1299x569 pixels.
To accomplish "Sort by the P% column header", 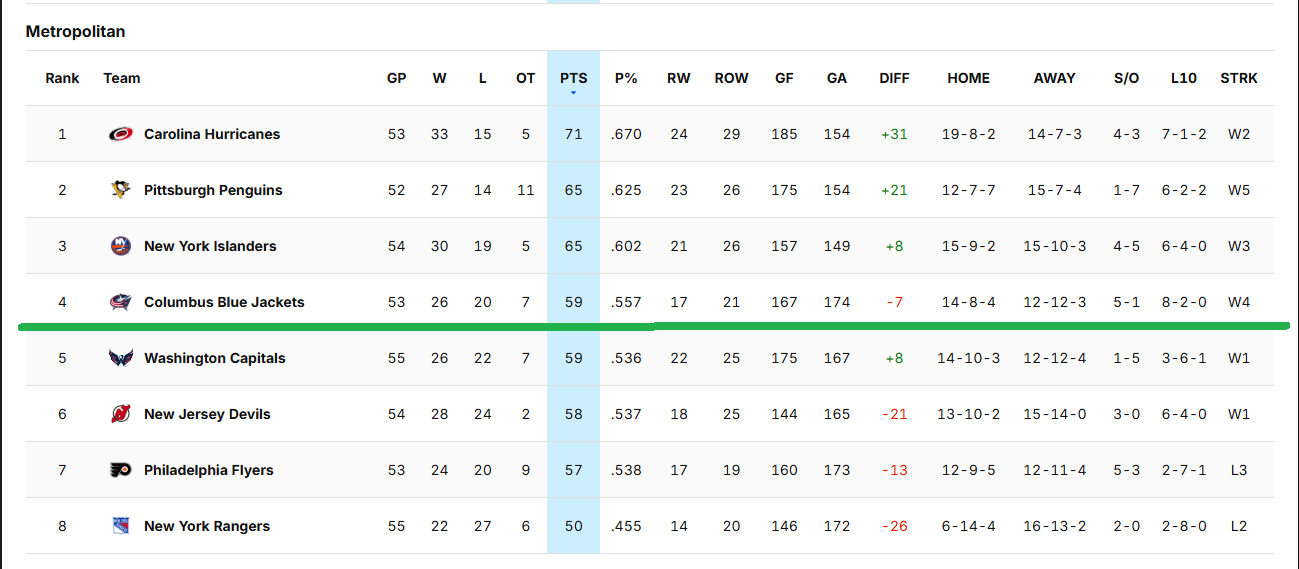I will coord(626,78).
